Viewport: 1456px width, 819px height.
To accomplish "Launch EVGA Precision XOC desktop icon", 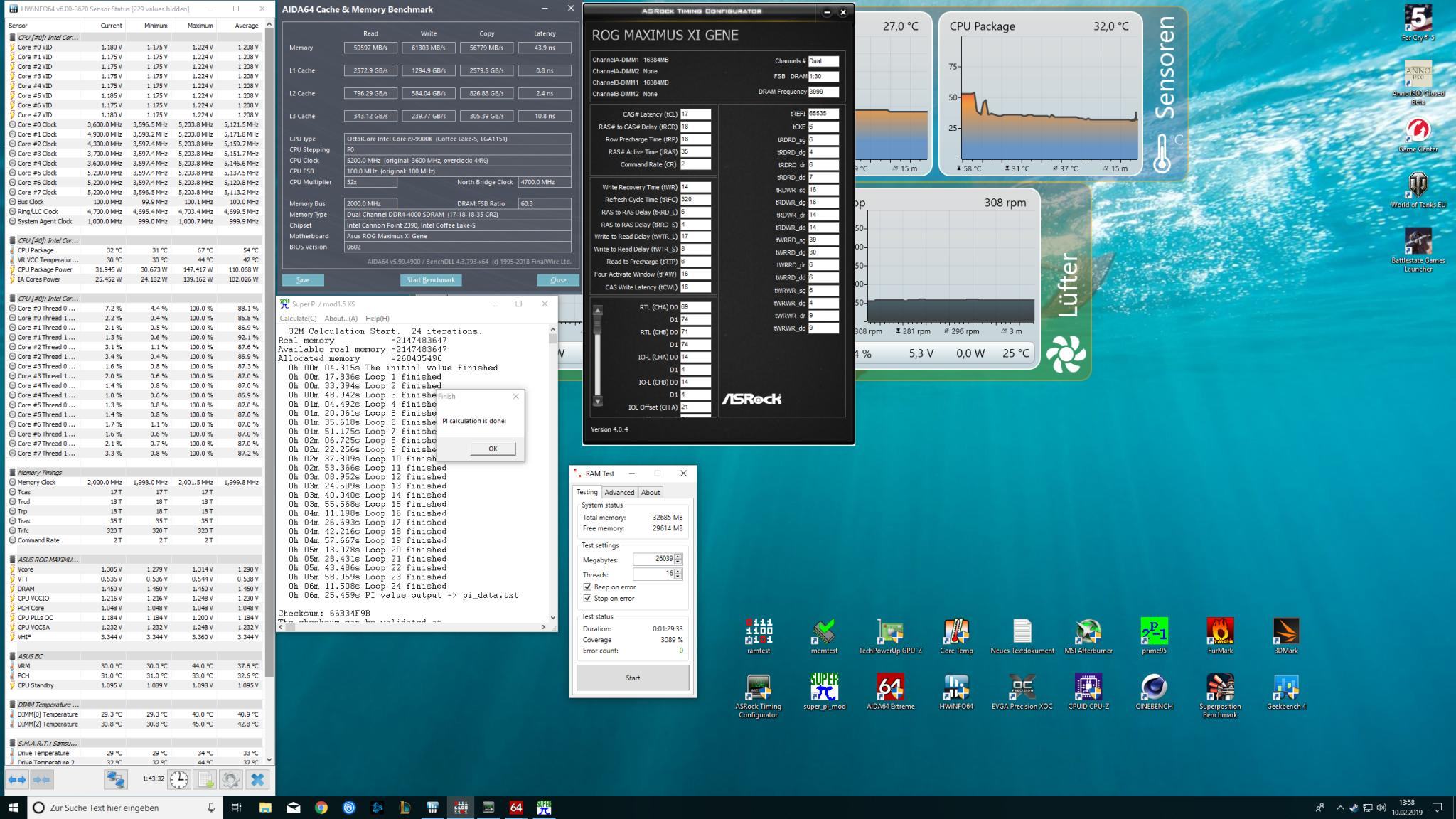I will coord(1022,692).
